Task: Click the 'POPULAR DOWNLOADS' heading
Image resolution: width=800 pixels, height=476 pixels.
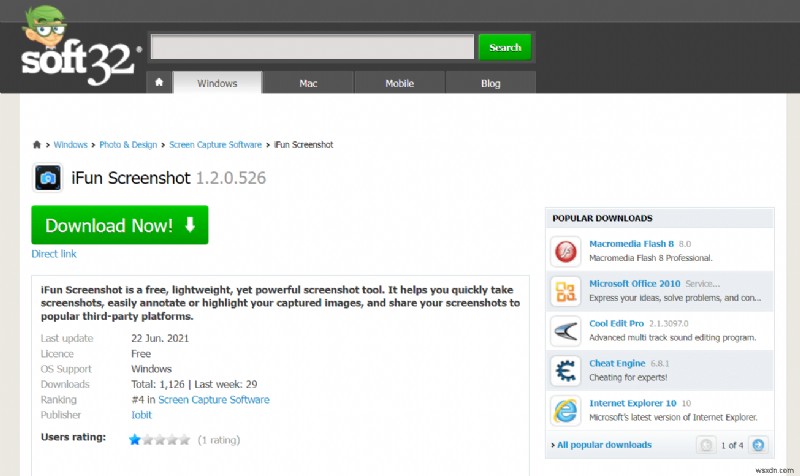Action: 603,218
